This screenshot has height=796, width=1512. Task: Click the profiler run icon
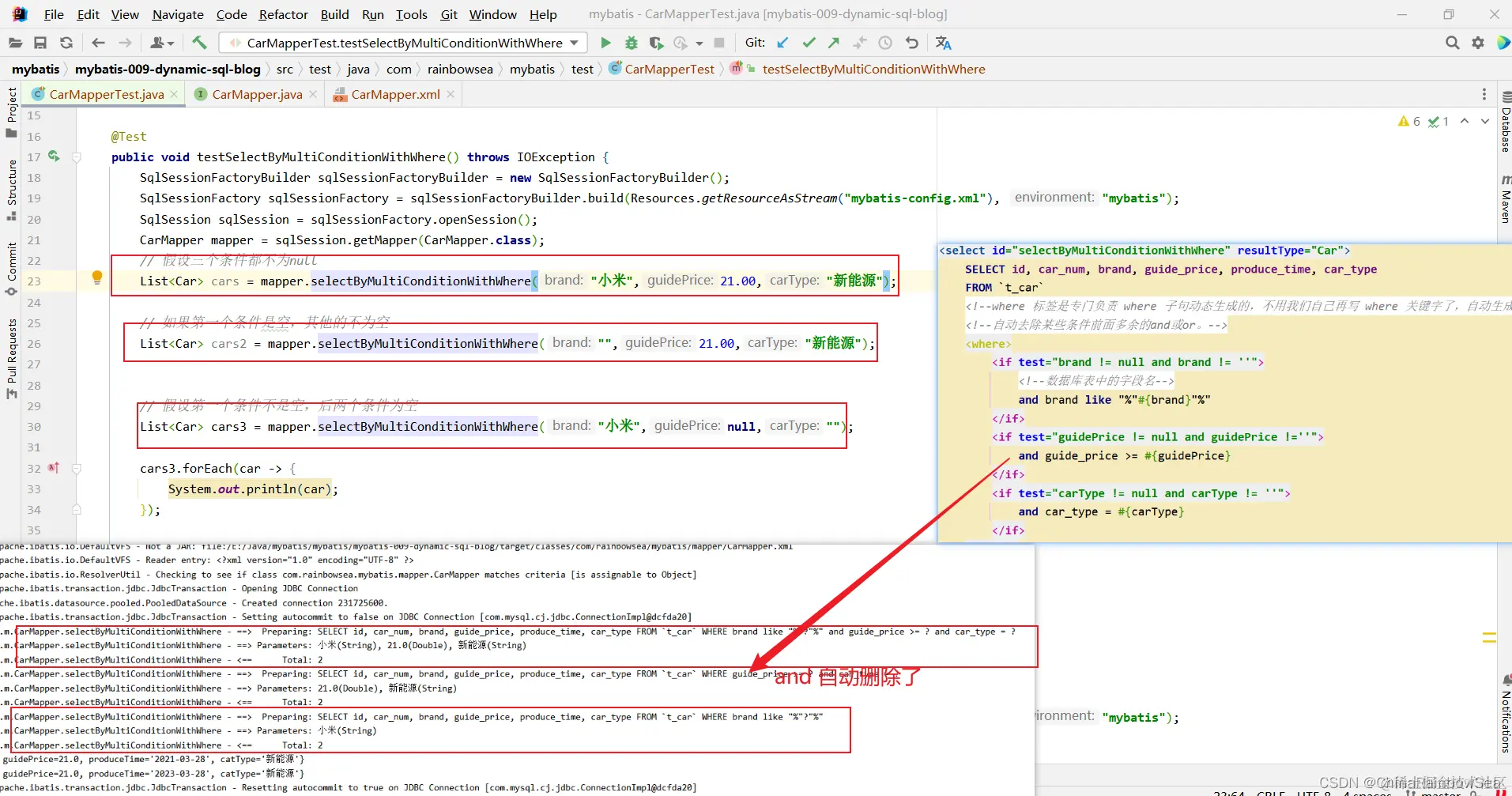pyautogui.click(x=681, y=43)
